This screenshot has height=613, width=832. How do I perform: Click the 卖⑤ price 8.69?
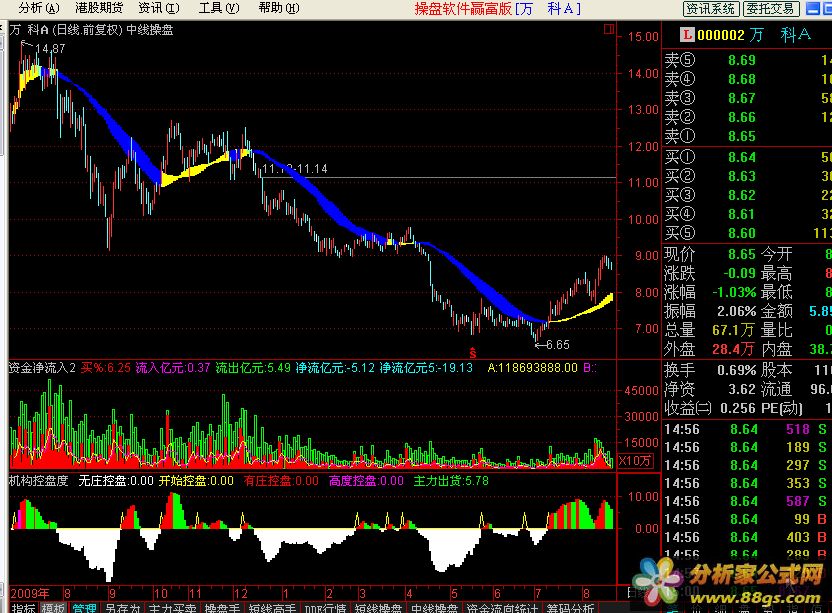click(742, 60)
